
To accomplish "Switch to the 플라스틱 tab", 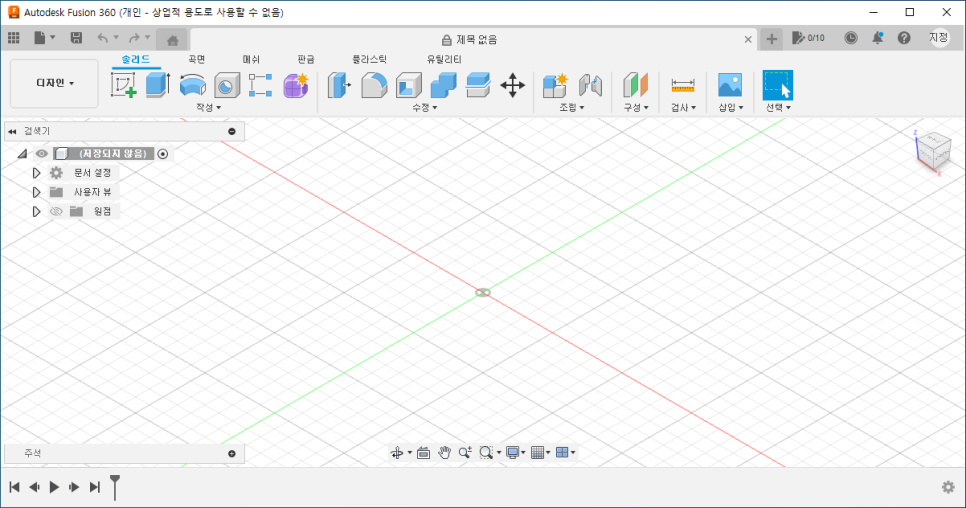I will point(369,59).
